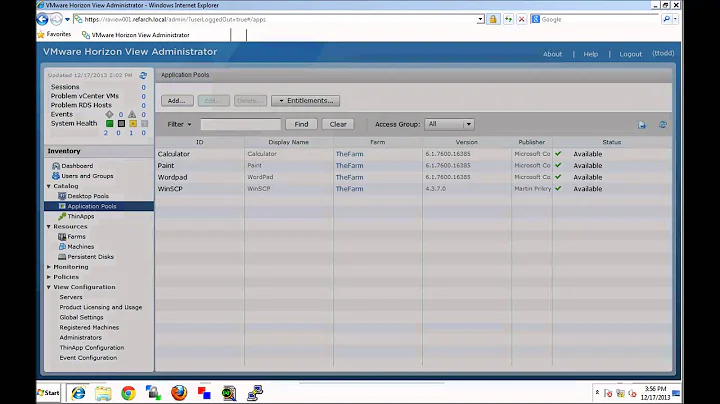Open ThinApp Configuration
The image size is (720, 404).
coord(92,348)
